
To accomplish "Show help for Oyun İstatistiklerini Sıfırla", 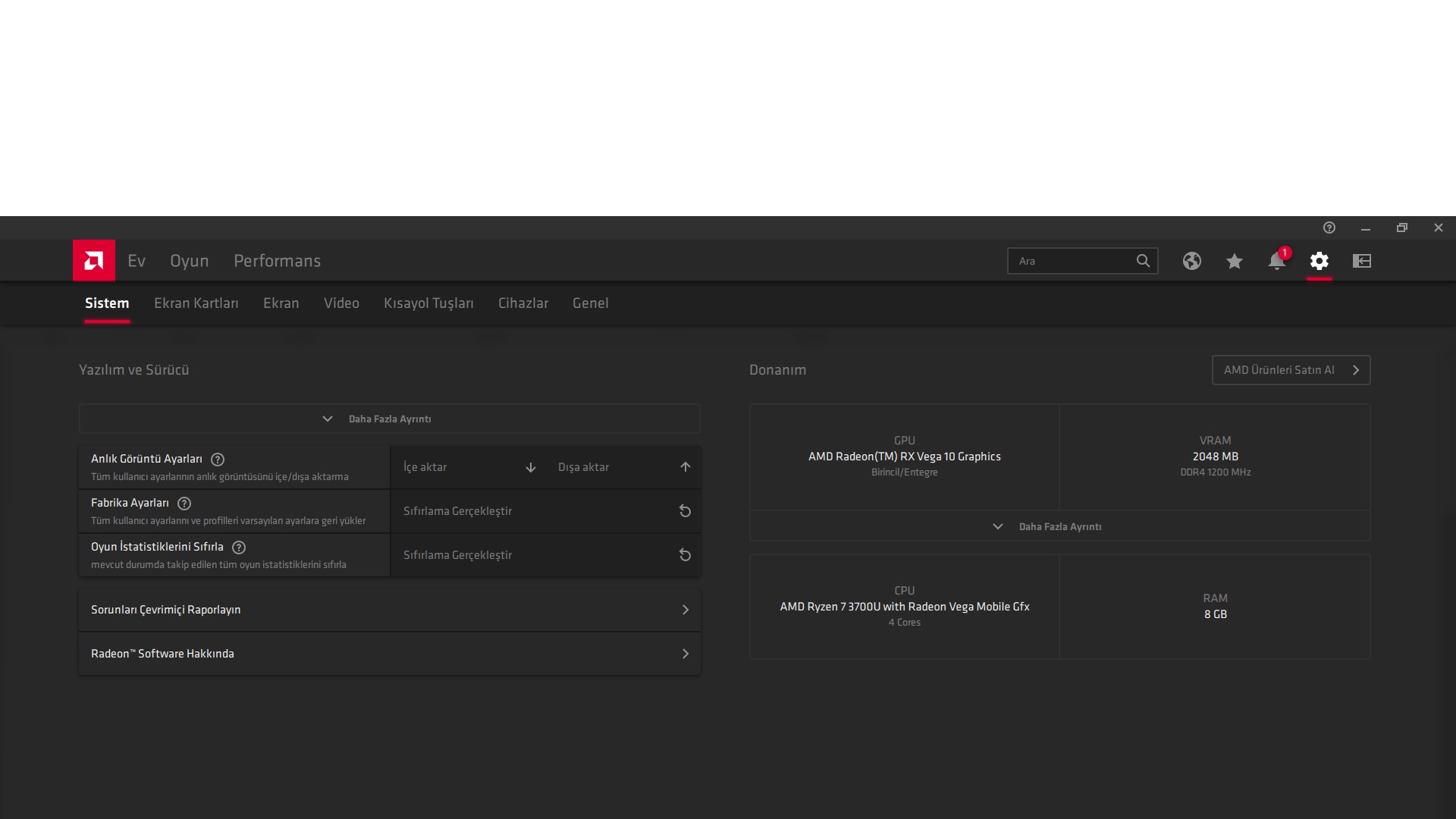I will (239, 548).
